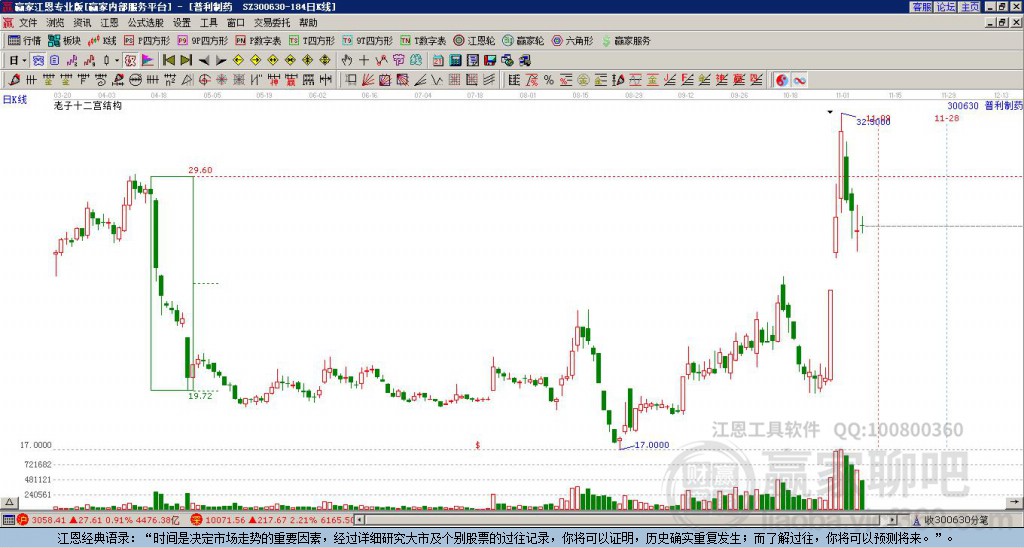Image resolution: width=1024 pixels, height=548 pixels.
Task: Select the crosshair cursor tool
Action: pos(364,61)
